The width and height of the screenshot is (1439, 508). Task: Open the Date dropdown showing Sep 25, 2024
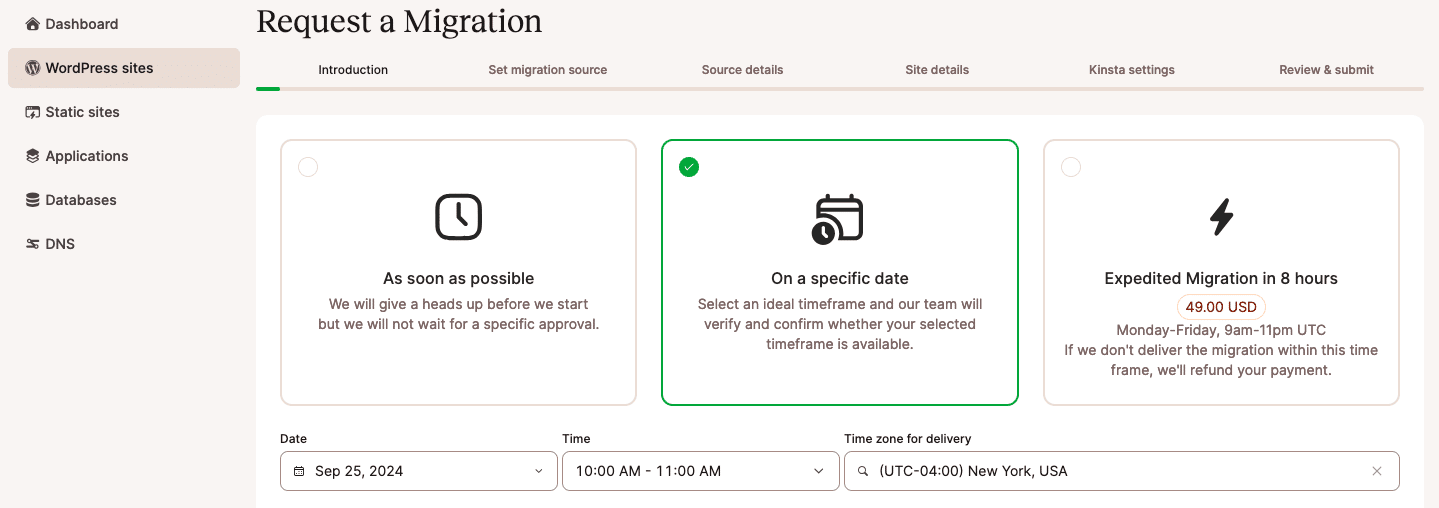[x=418, y=471]
